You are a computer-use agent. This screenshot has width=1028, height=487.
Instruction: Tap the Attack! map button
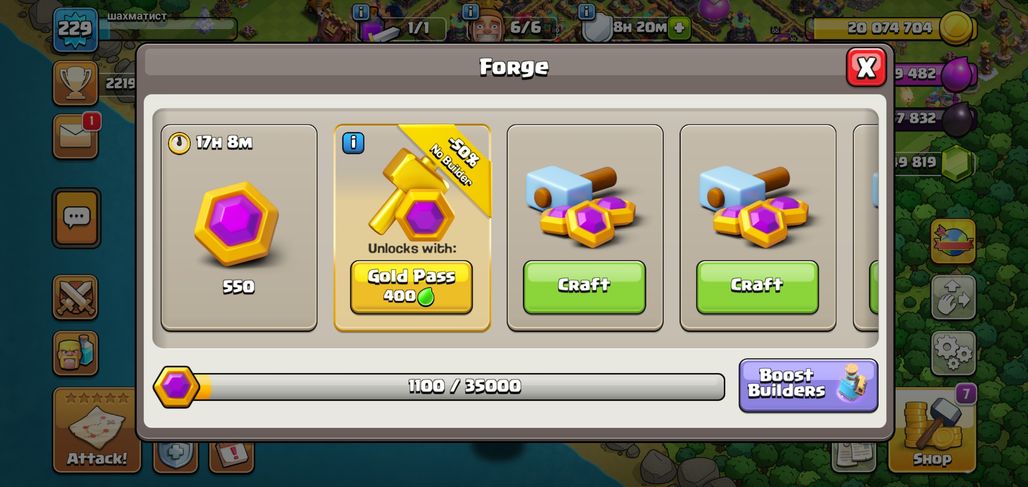96,429
